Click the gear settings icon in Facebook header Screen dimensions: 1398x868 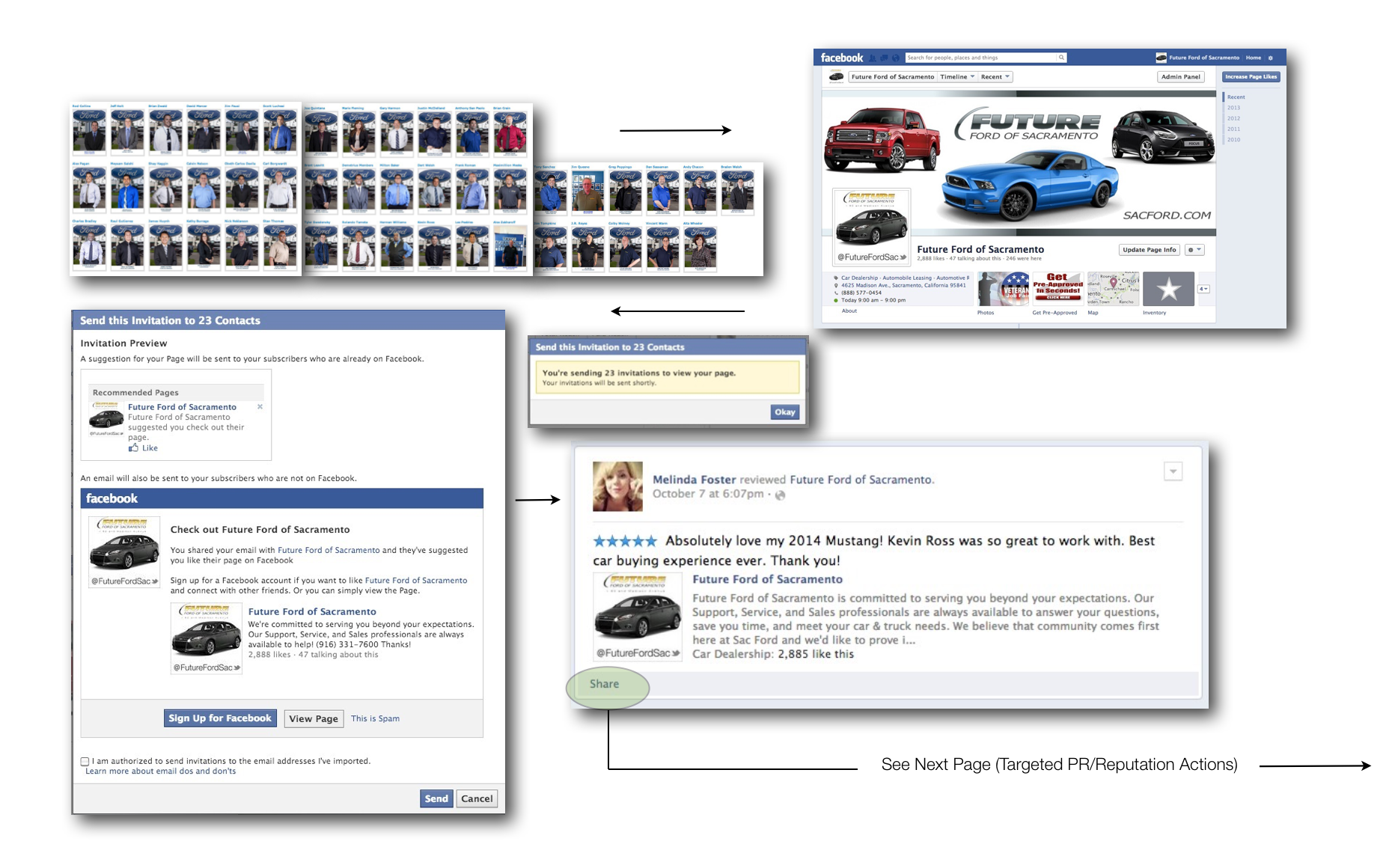tap(1270, 58)
